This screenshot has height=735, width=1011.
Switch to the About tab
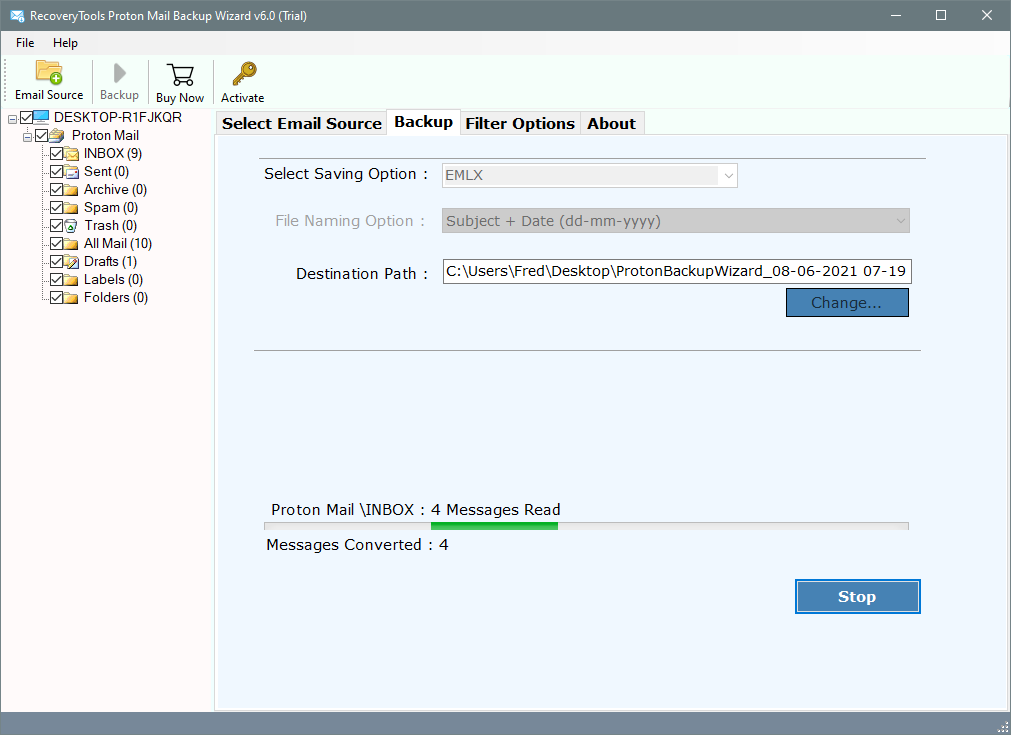click(x=611, y=124)
